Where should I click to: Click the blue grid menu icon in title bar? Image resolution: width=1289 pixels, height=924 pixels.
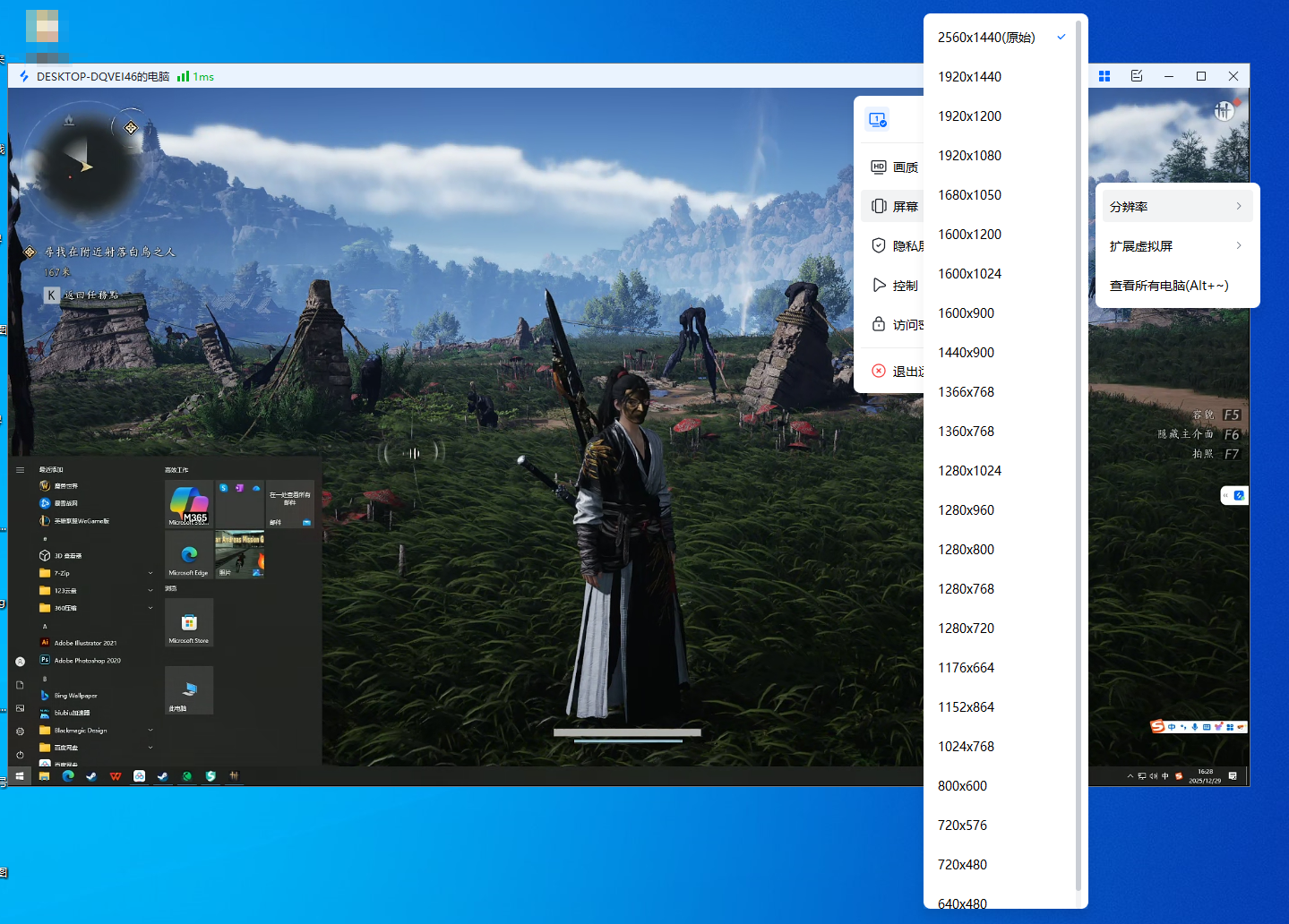point(1104,76)
